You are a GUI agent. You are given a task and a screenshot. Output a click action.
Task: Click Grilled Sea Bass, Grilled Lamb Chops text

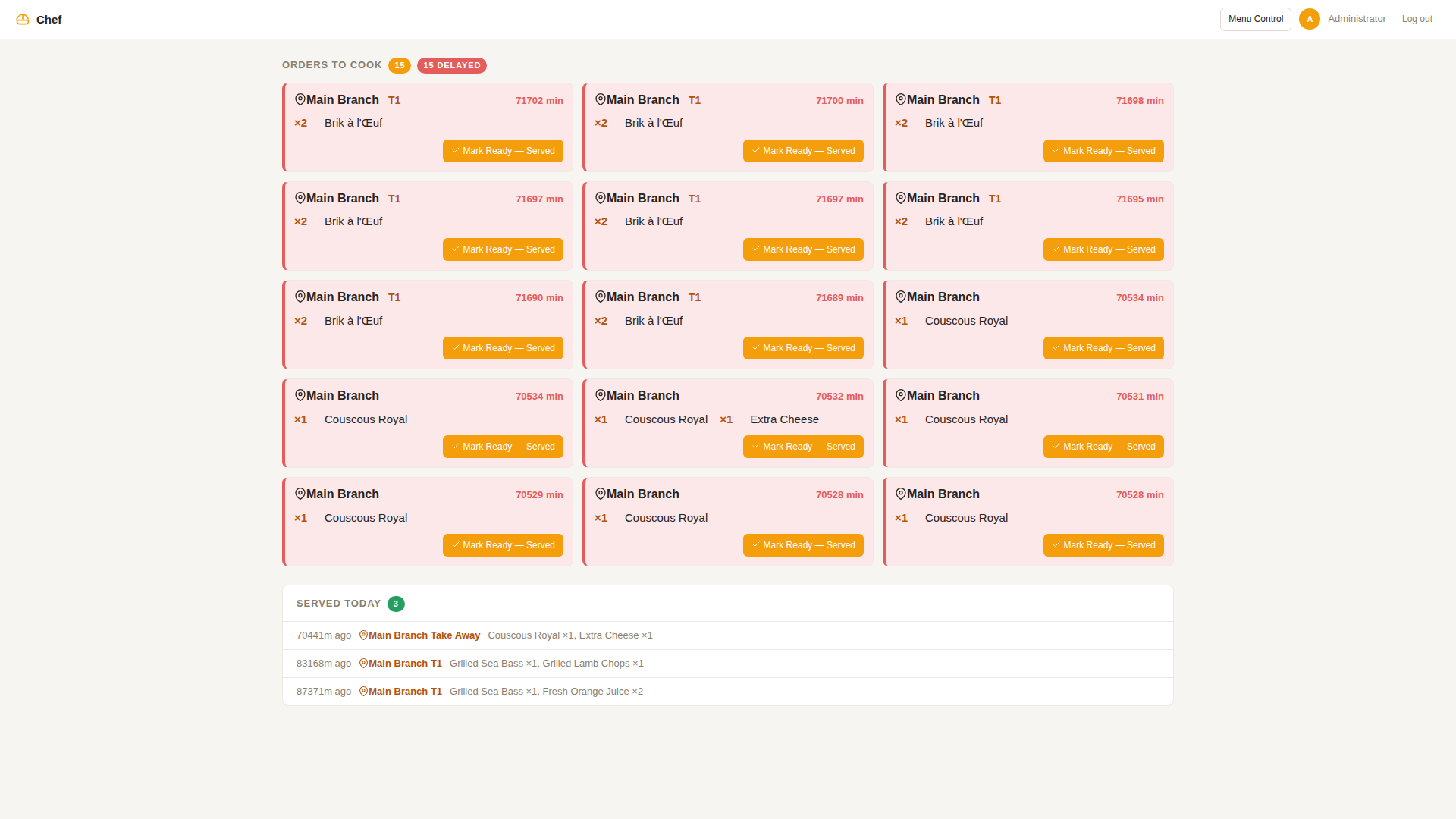[547, 664]
